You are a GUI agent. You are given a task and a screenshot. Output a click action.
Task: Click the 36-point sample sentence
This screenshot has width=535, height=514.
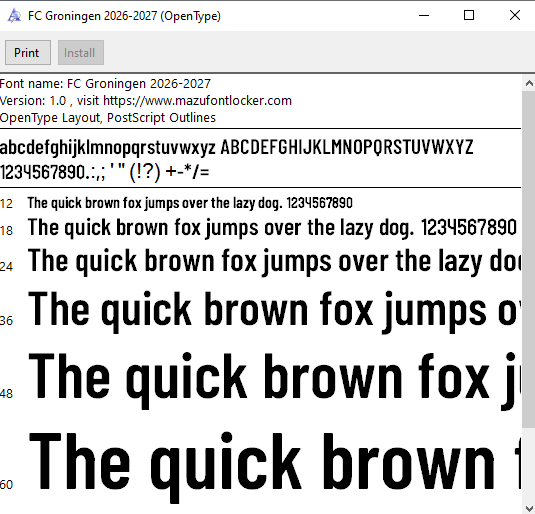tap(274, 311)
